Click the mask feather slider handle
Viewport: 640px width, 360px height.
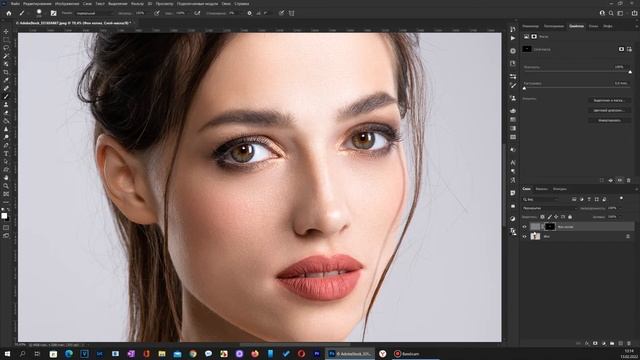pyautogui.click(x=524, y=88)
